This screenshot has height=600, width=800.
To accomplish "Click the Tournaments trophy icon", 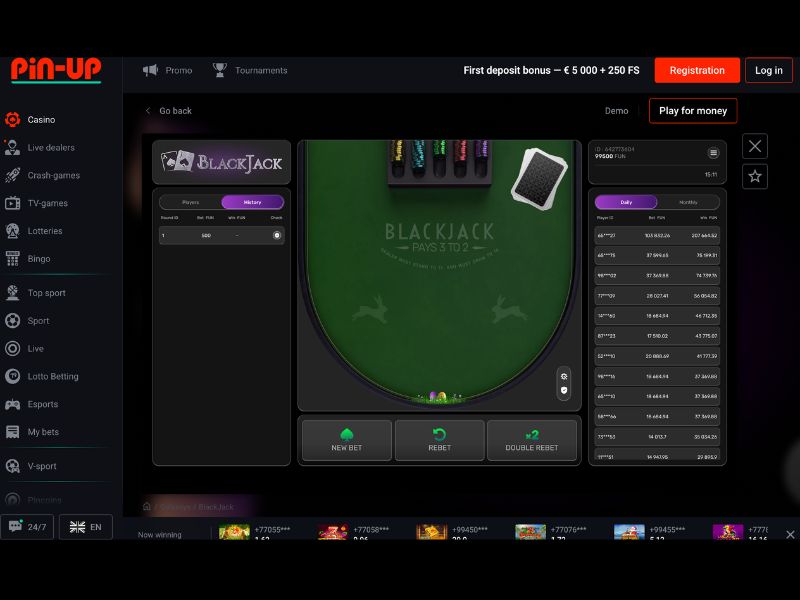I will (220, 70).
